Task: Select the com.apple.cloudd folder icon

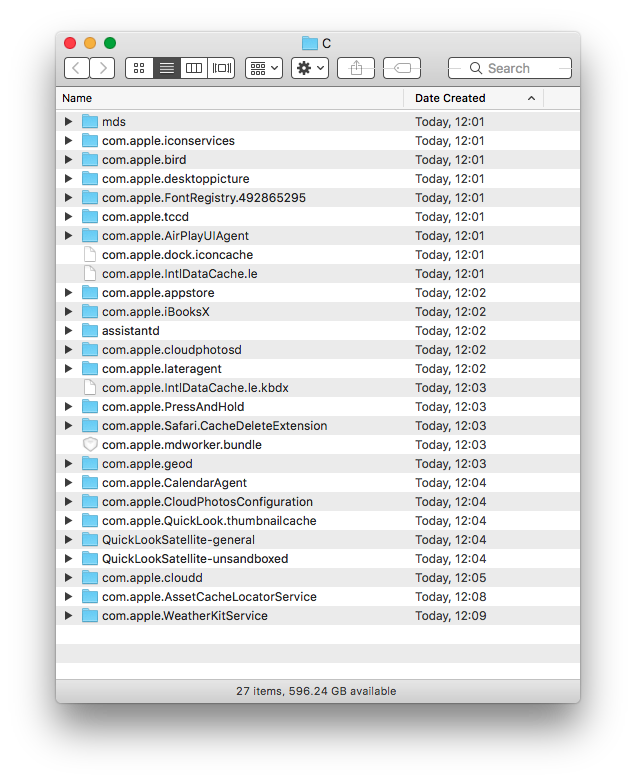Action: tap(90, 577)
